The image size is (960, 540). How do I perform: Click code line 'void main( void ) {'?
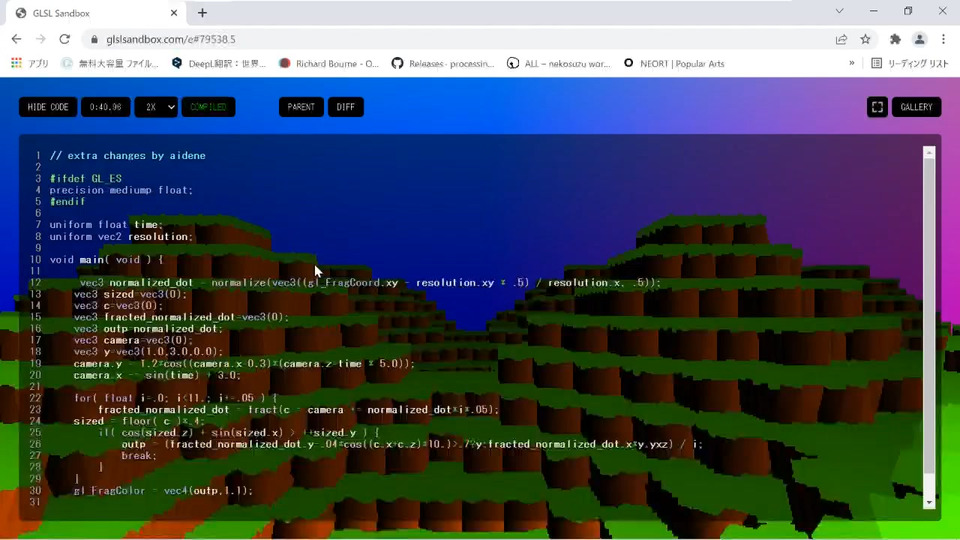click(107, 260)
